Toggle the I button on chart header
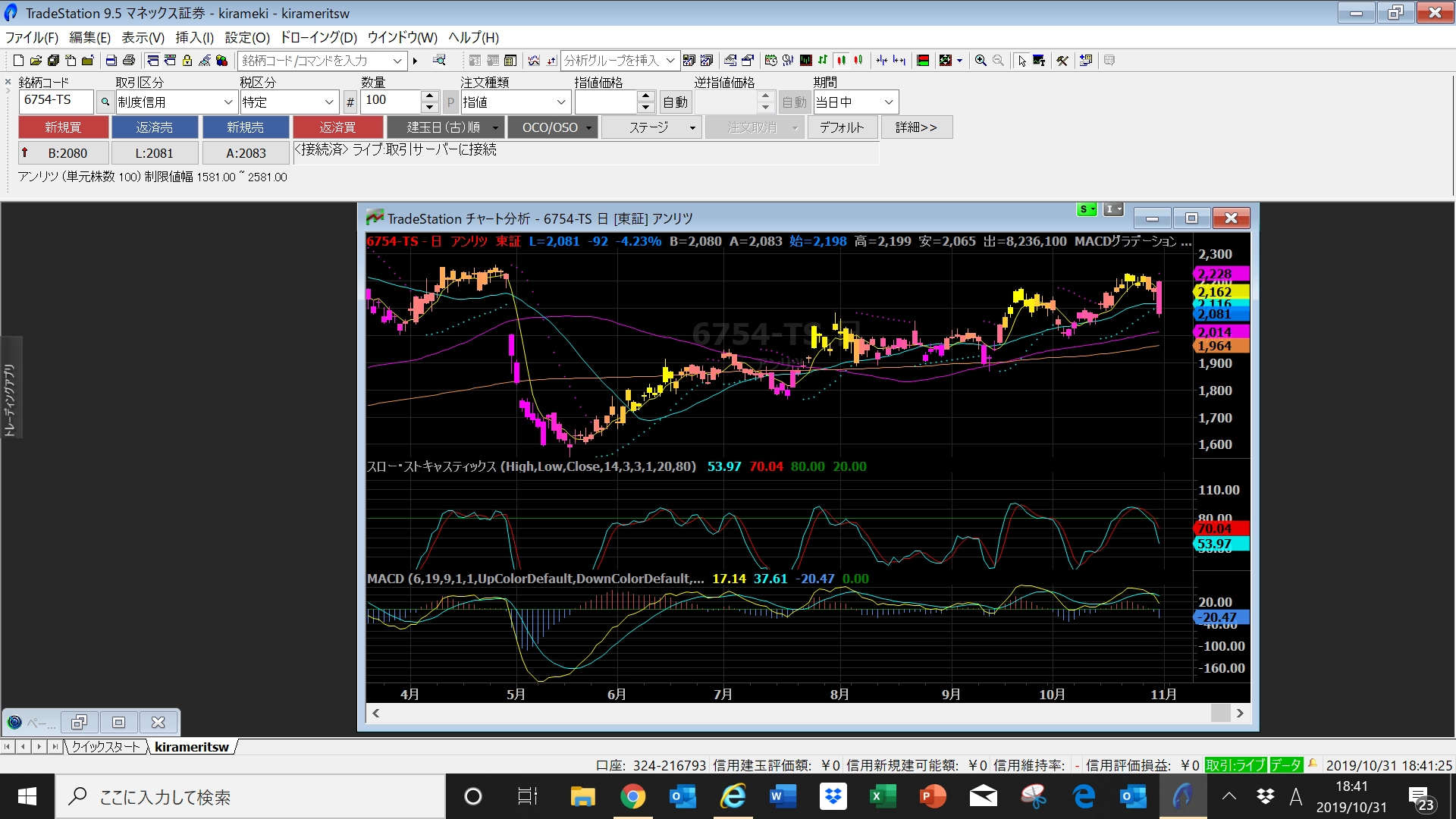The image size is (1456, 819). point(1112,209)
